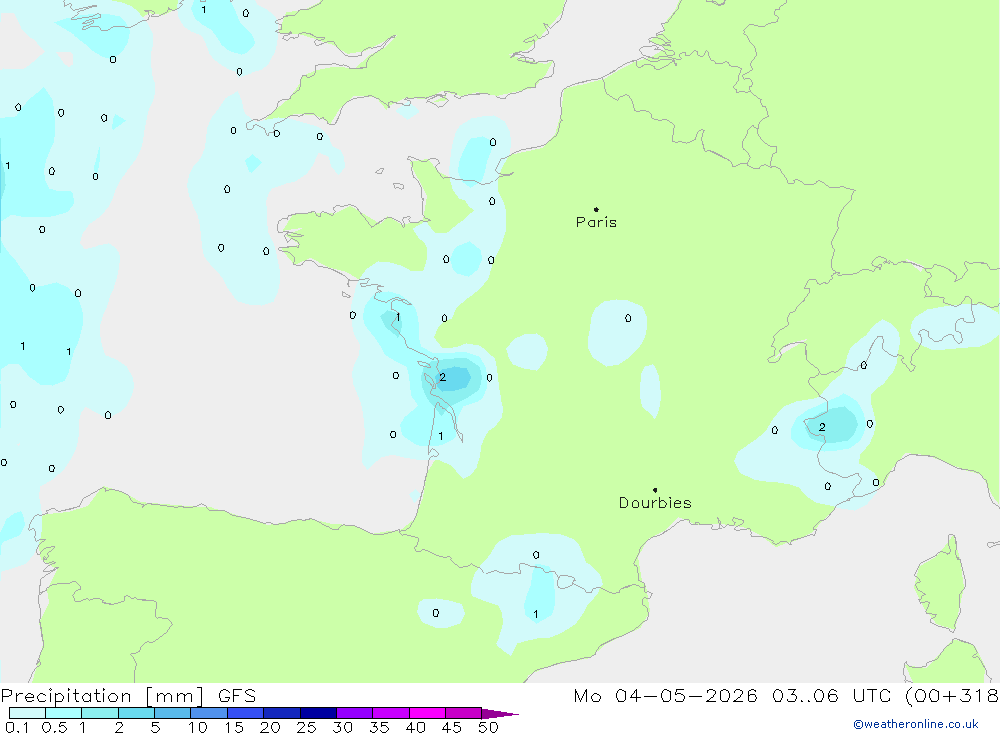Pick the 0.1–0.5 mm legend color swatch
Viewport: 1000px width, 733px height.
[x=27, y=713]
